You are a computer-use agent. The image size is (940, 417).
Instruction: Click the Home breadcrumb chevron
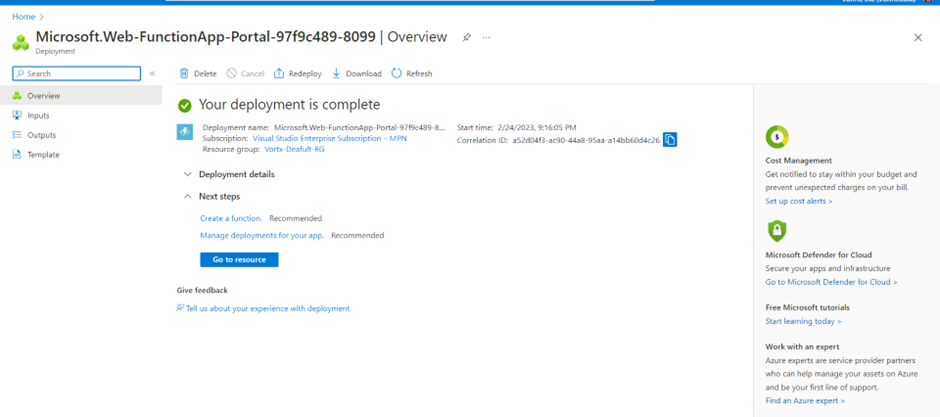[x=42, y=17]
